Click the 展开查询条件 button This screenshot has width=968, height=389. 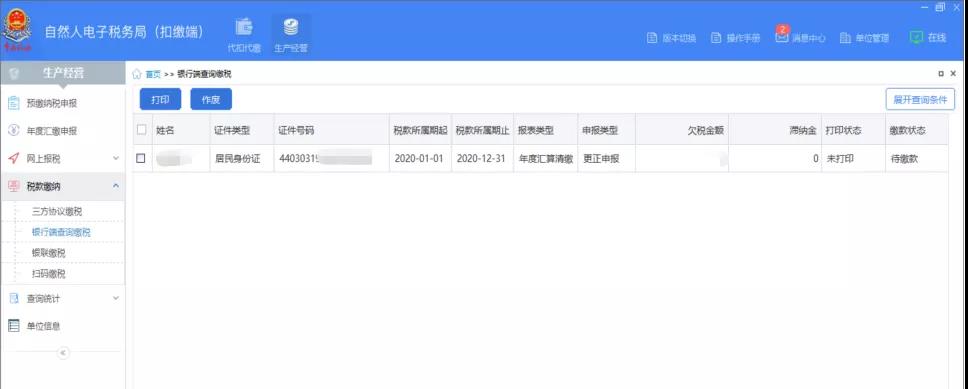tap(920, 99)
